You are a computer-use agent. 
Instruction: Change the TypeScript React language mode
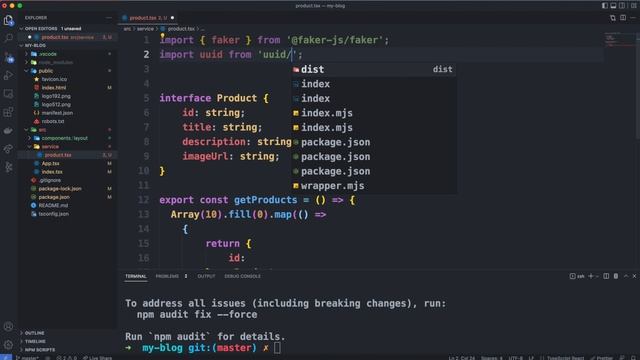565,358
